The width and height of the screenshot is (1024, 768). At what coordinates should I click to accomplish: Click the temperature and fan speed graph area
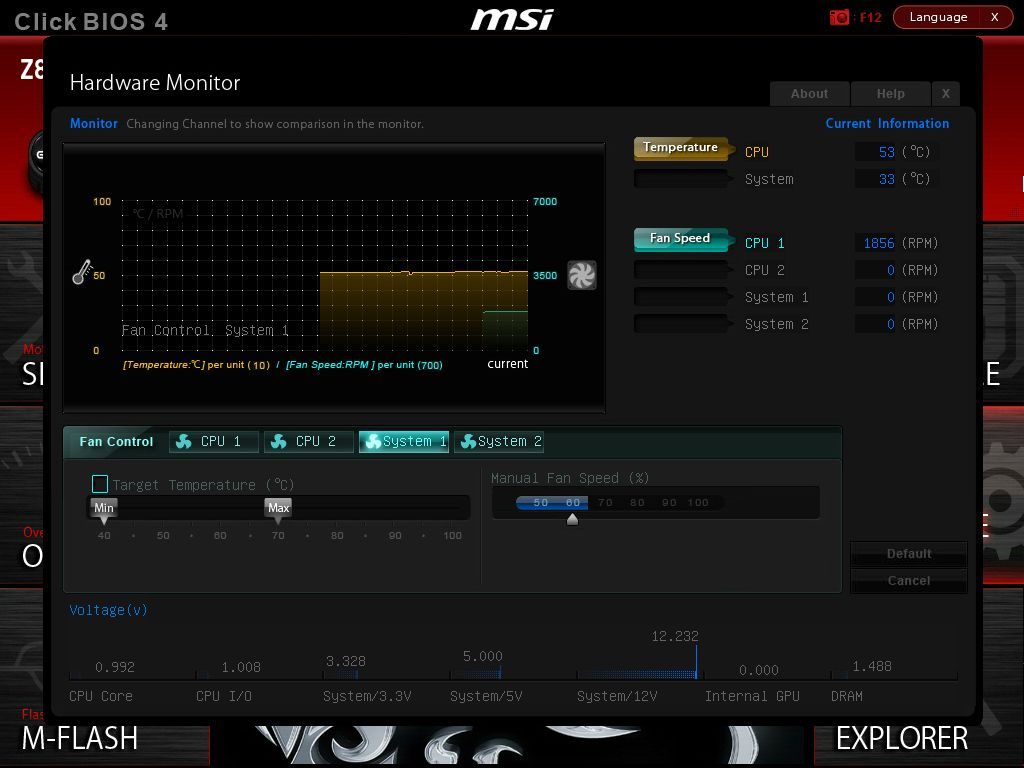coord(325,276)
